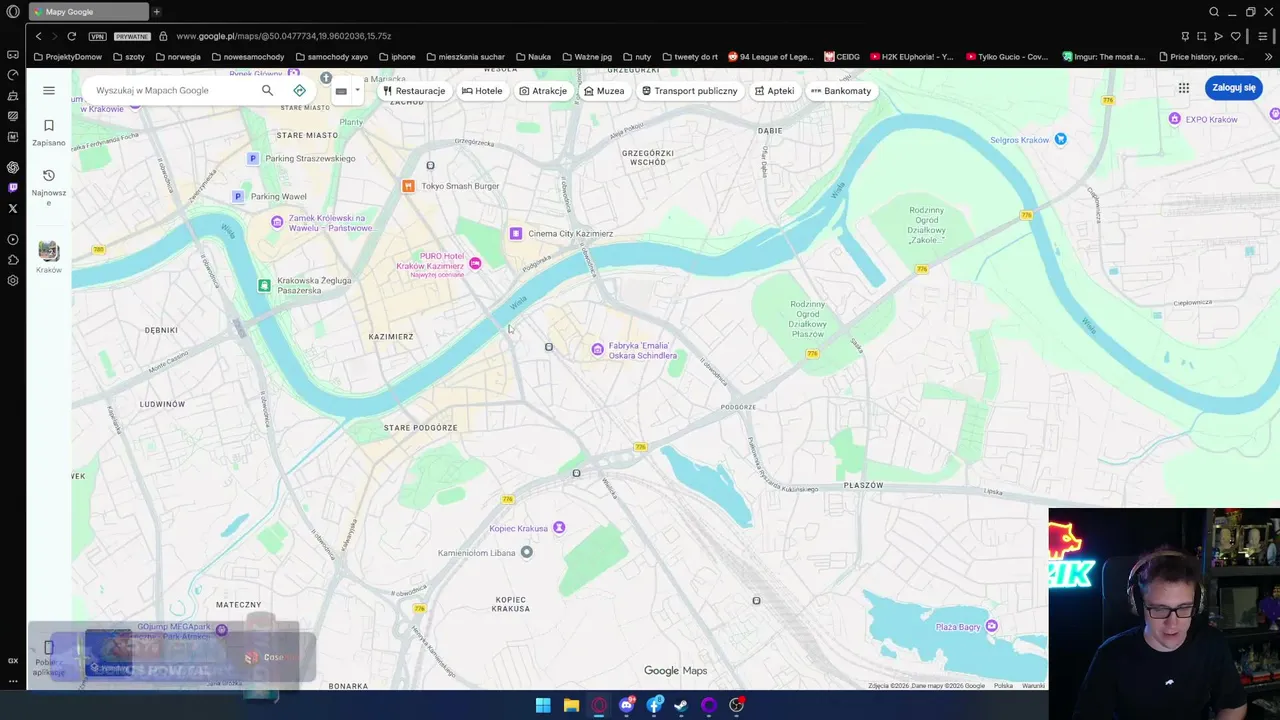
Task: Reload the current page
Action: pos(71,36)
